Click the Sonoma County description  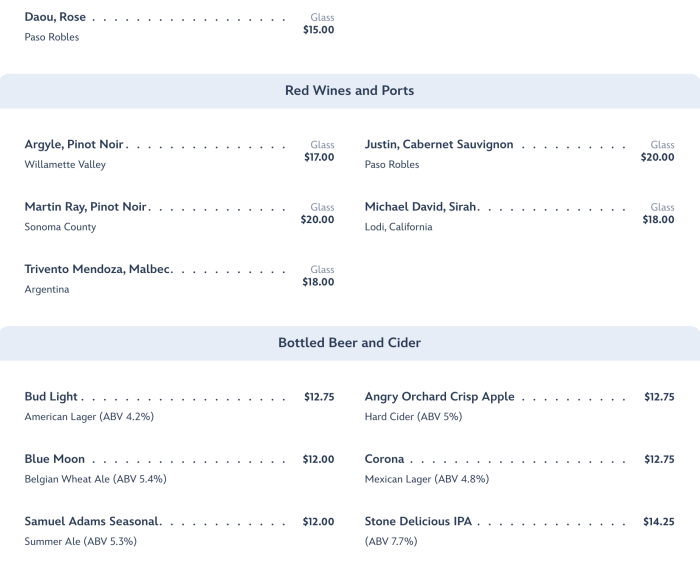(60, 227)
